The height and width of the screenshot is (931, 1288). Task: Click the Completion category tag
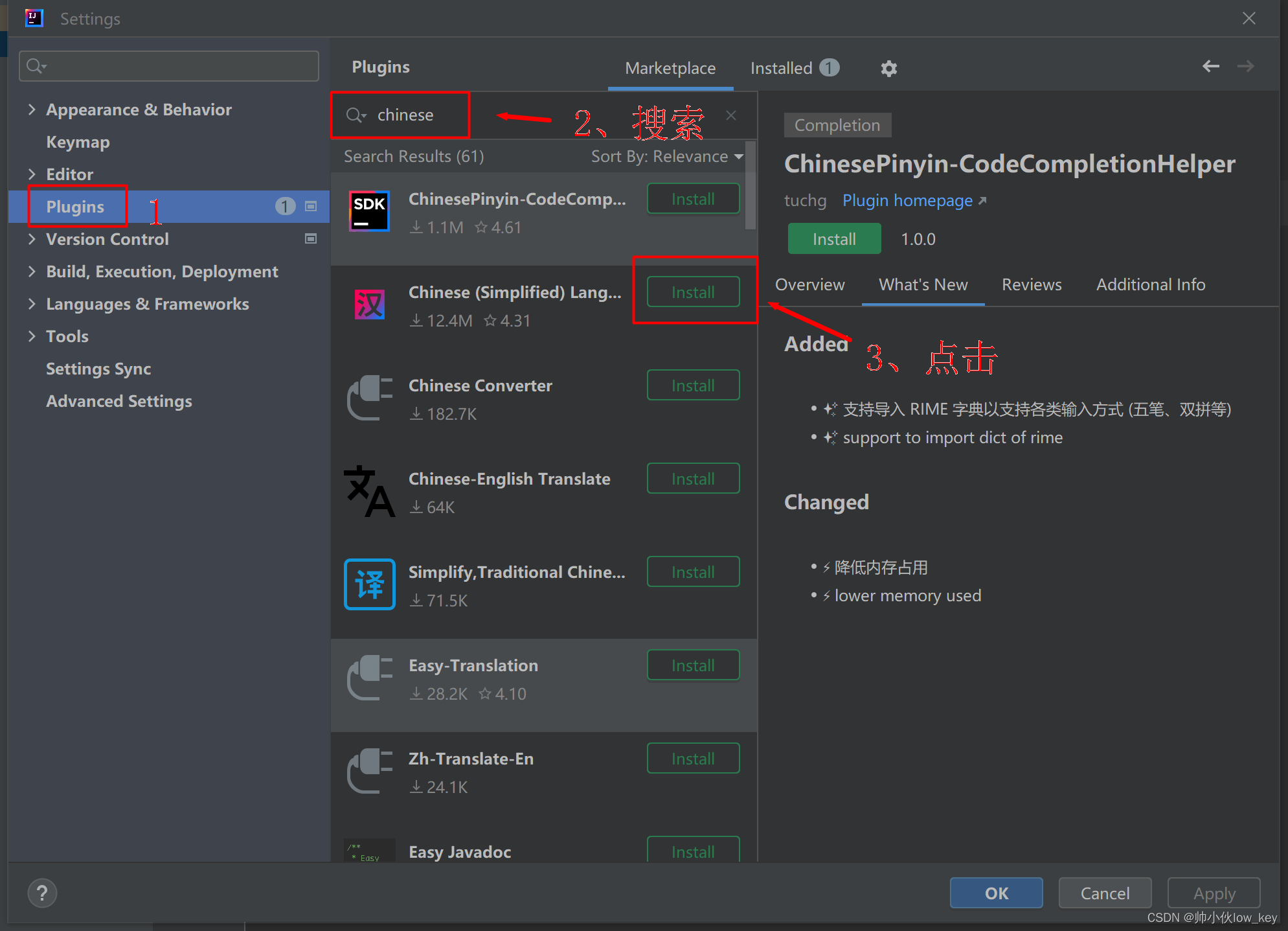837,125
